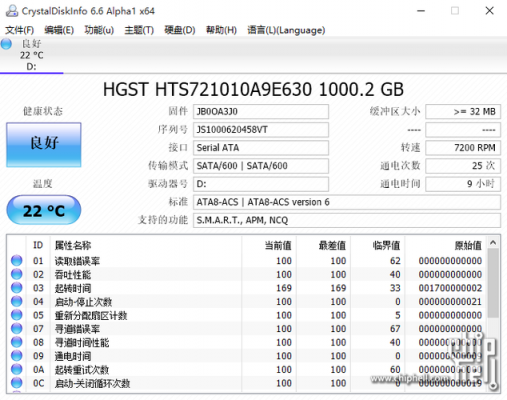Select the 寻道时间性能 attribute row
This screenshot has width=507, height=400.
(x=247, y=342)
